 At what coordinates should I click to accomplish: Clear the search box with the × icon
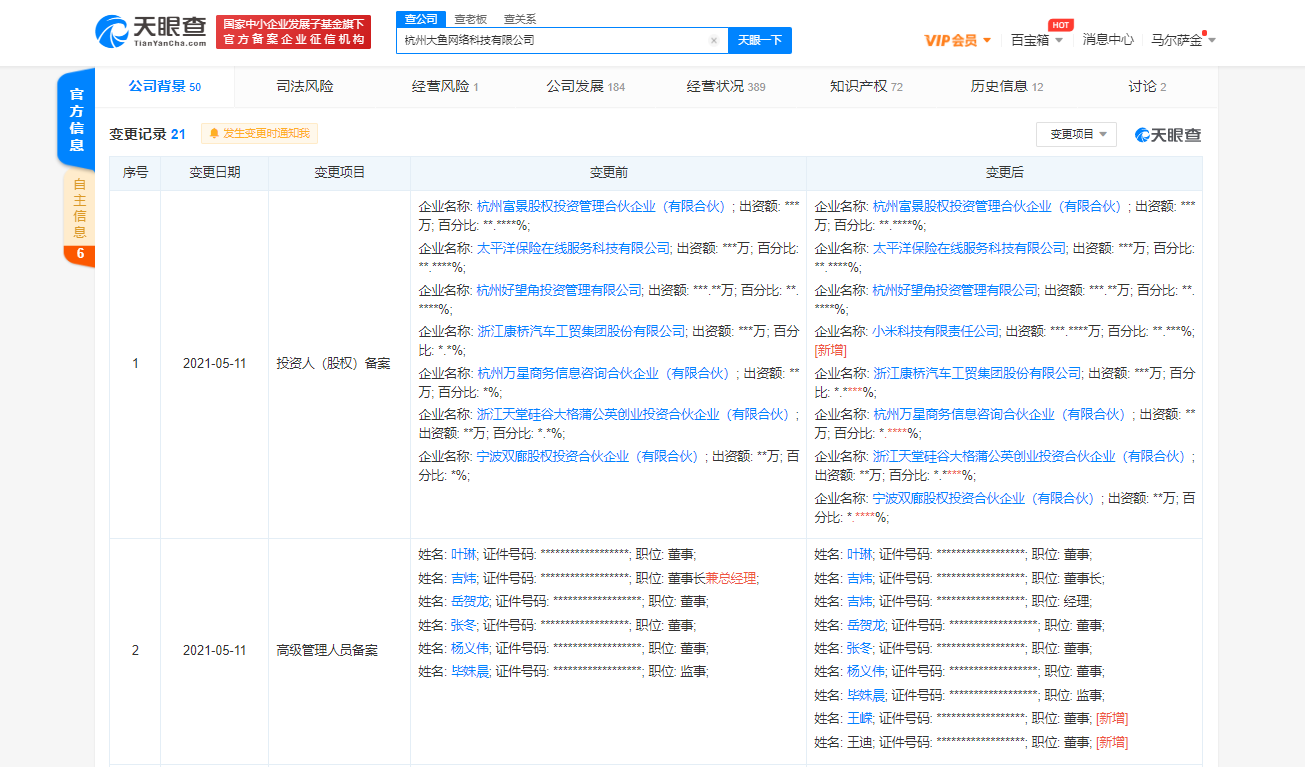pyautogui.click(x=713, y=40)
